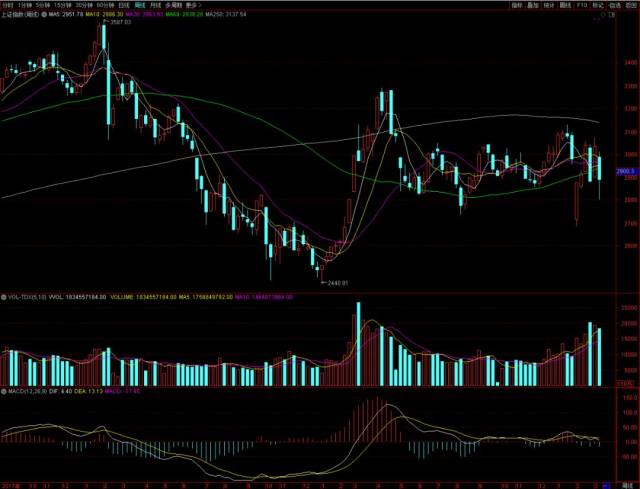
Task: Open the VOL-TDX indicator settings icon
Action: (x=3, y=297)
